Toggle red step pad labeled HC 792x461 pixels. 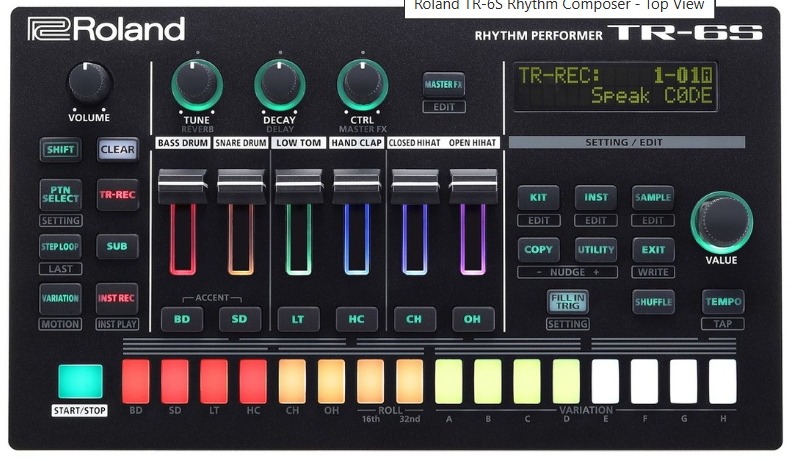[x=253, y=381]
